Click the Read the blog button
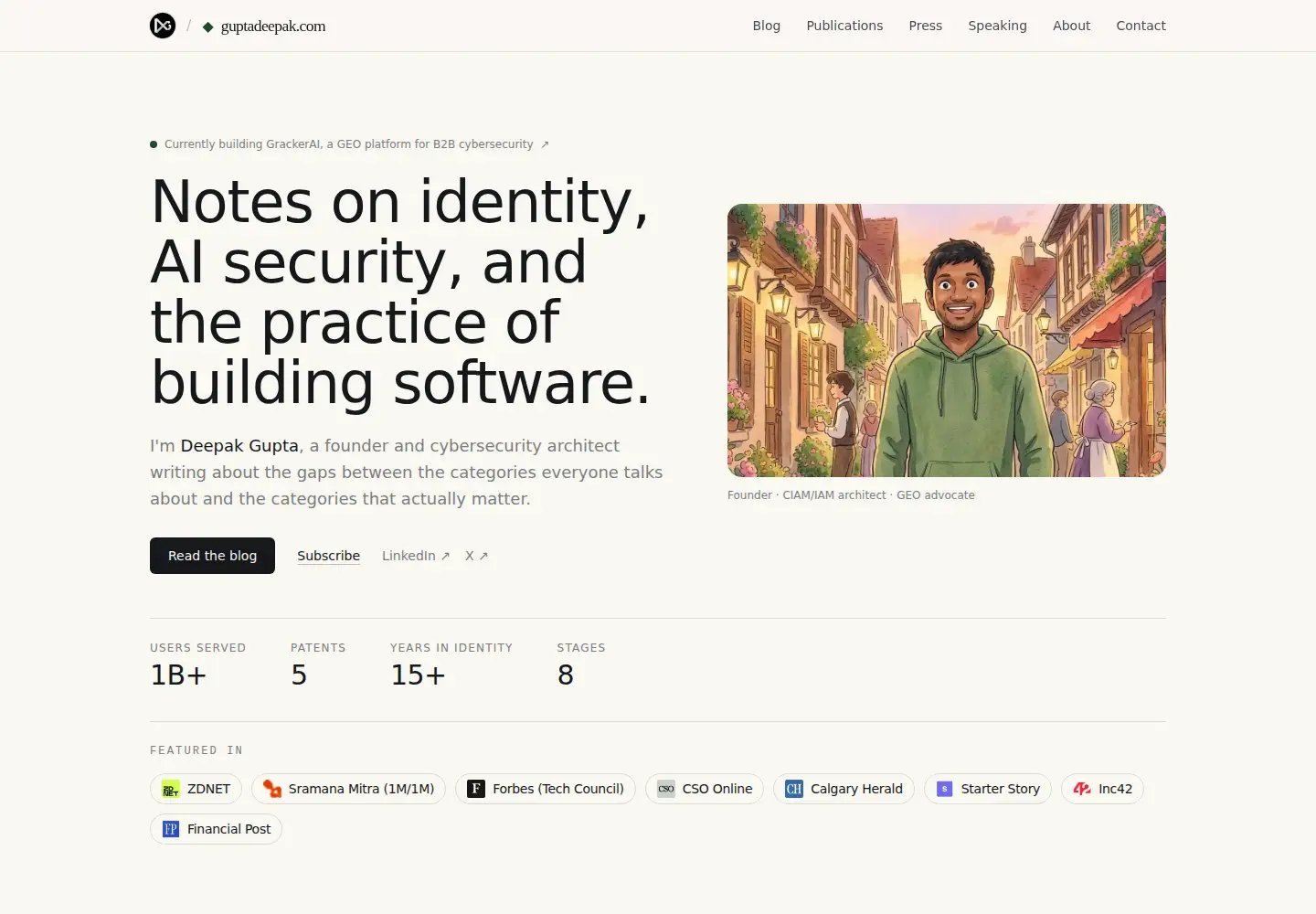Image resolution: width=1316 pixels, height=914 pixels. pos(212,556)
